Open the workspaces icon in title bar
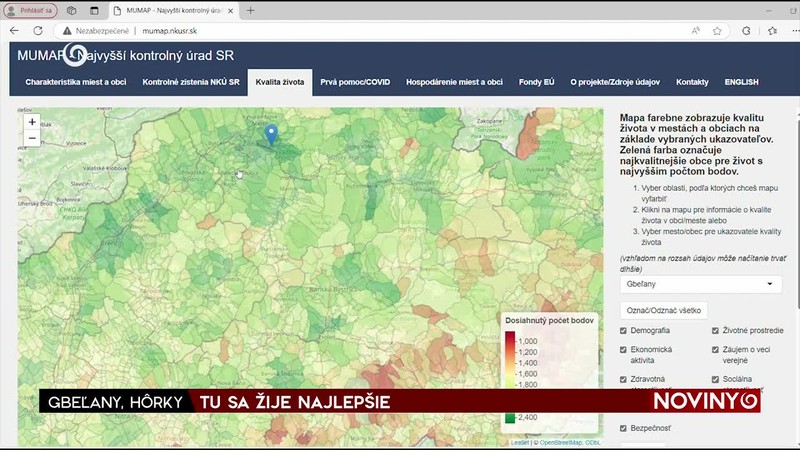 point(71,10)
